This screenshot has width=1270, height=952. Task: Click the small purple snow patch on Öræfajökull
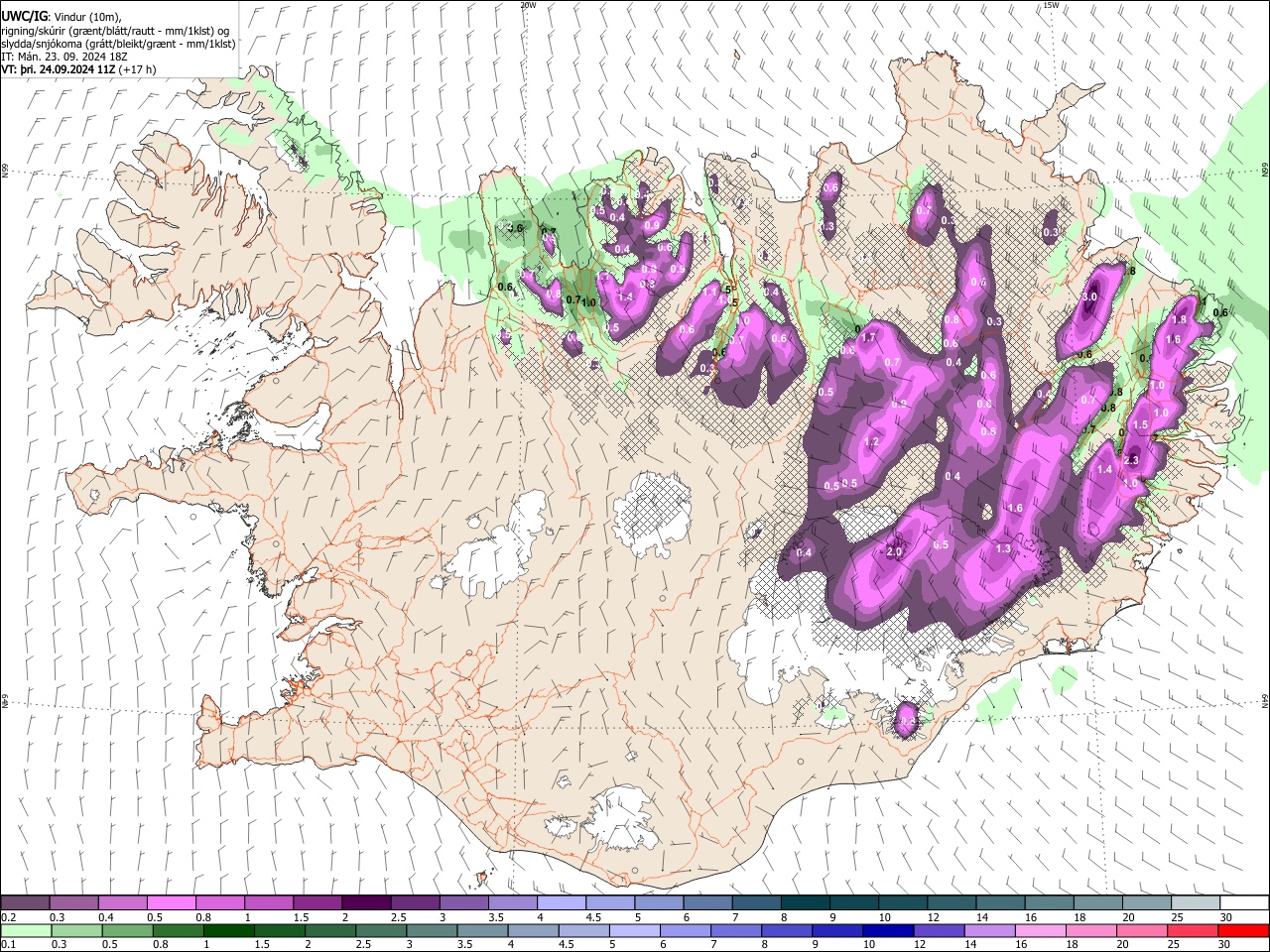tap(907, 721)
